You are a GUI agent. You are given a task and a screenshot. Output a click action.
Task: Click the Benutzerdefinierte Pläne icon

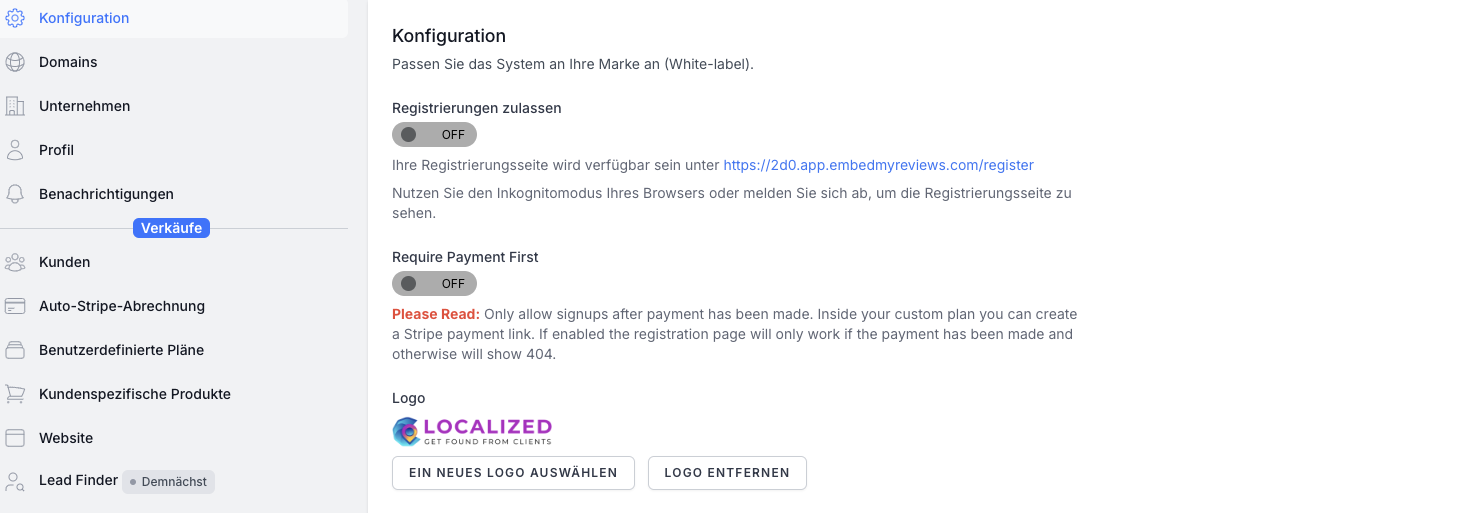tap(15, 350)
